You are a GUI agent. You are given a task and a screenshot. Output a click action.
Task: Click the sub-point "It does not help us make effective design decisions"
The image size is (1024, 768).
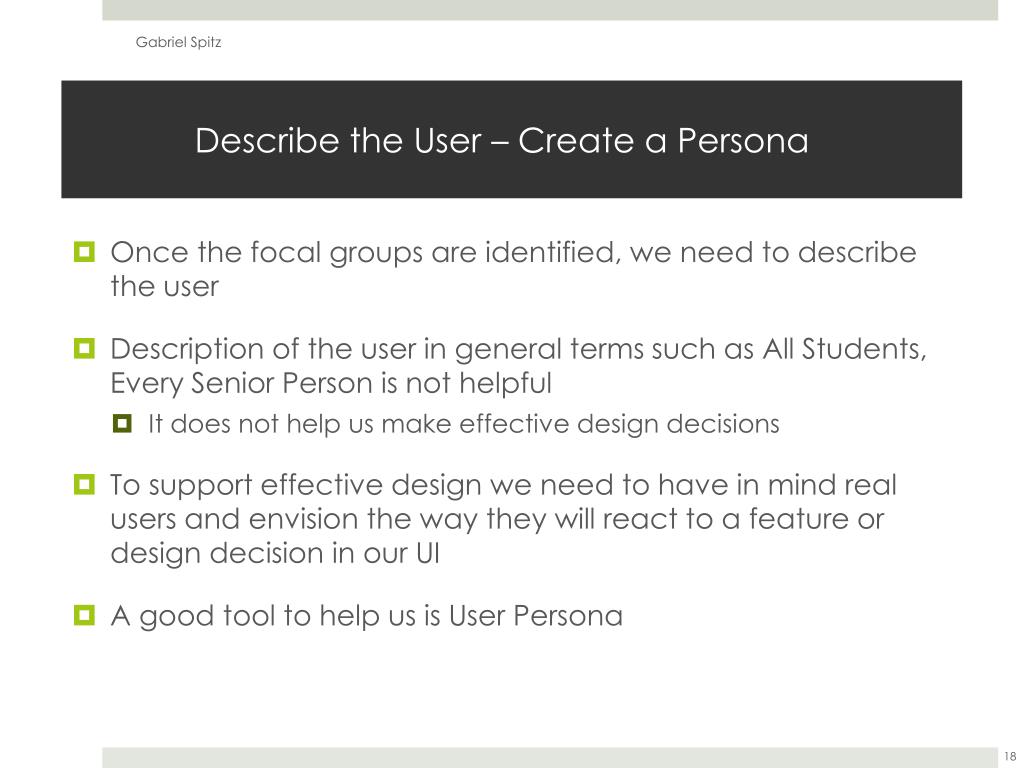(464, 424)
